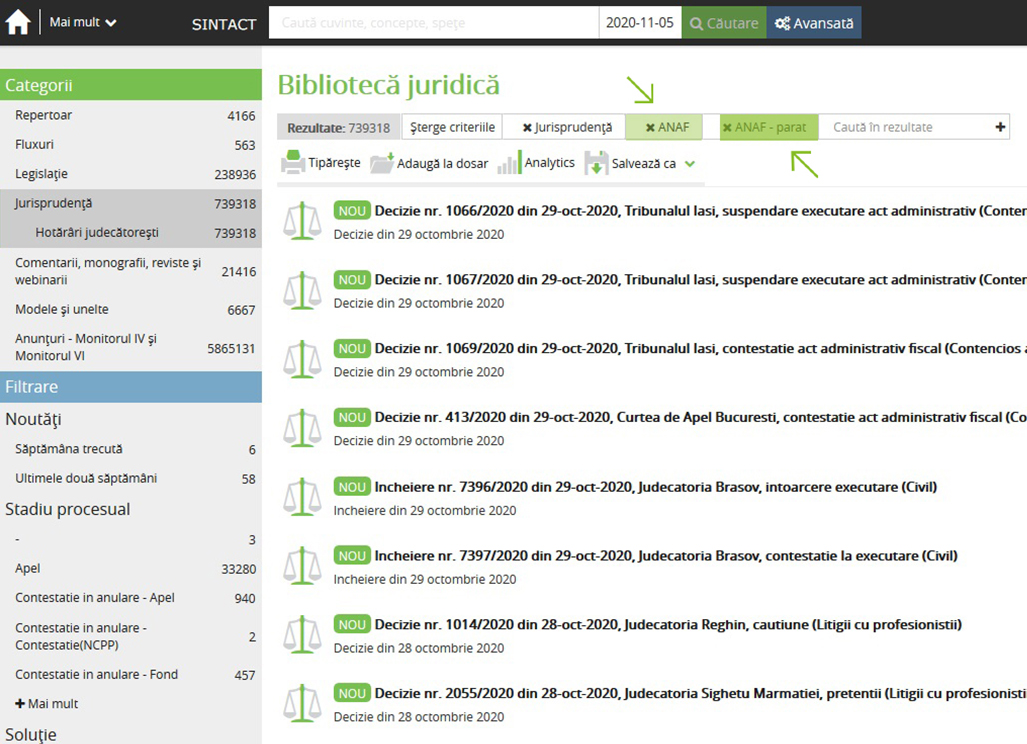The width and height of the screenshot is (1027, 744).
Task: Click scales icon of Decizie nr. 1066/2020
Action: click(x=302, y=221)
